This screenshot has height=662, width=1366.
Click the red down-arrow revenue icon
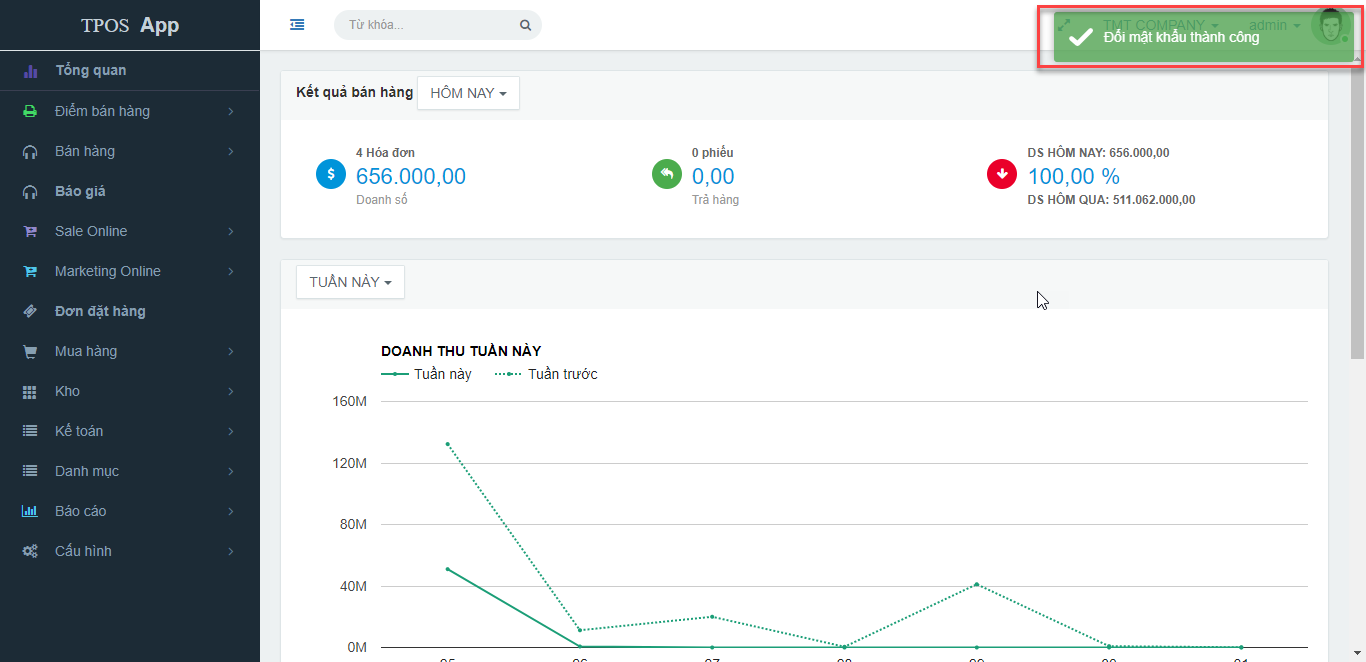(x=1002, y=174)
